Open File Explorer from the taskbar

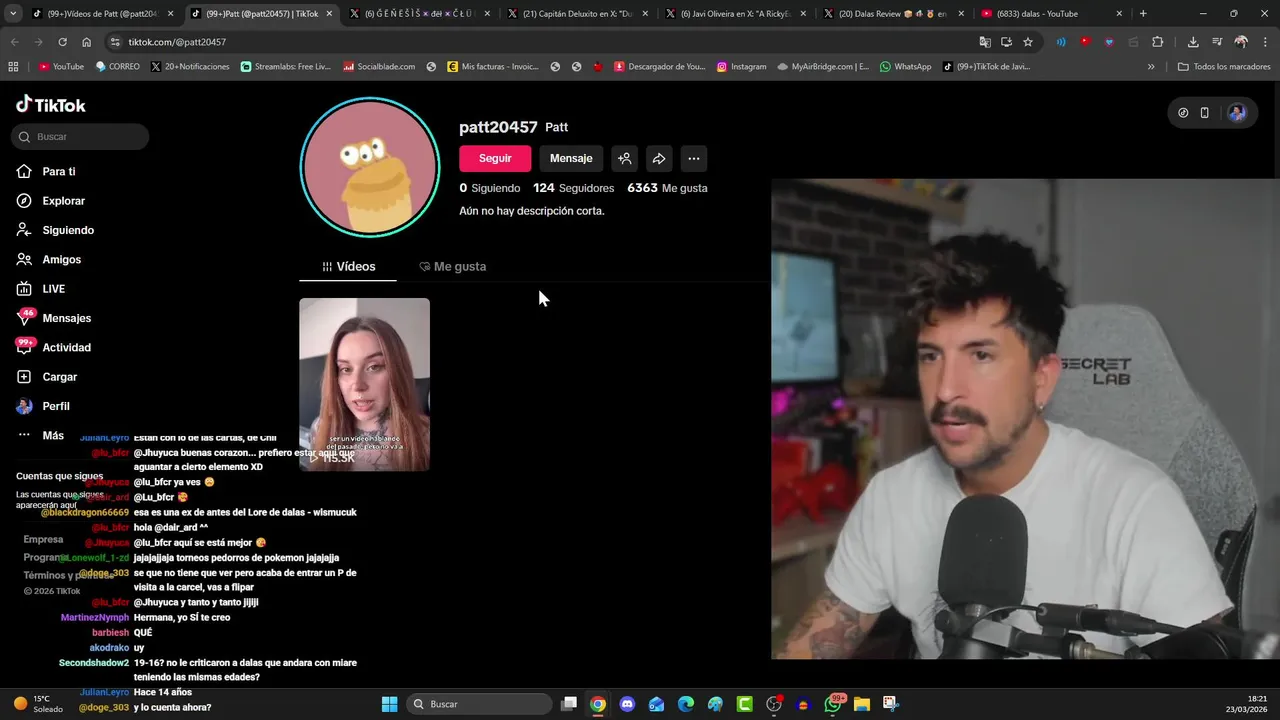tap(862, 704)
